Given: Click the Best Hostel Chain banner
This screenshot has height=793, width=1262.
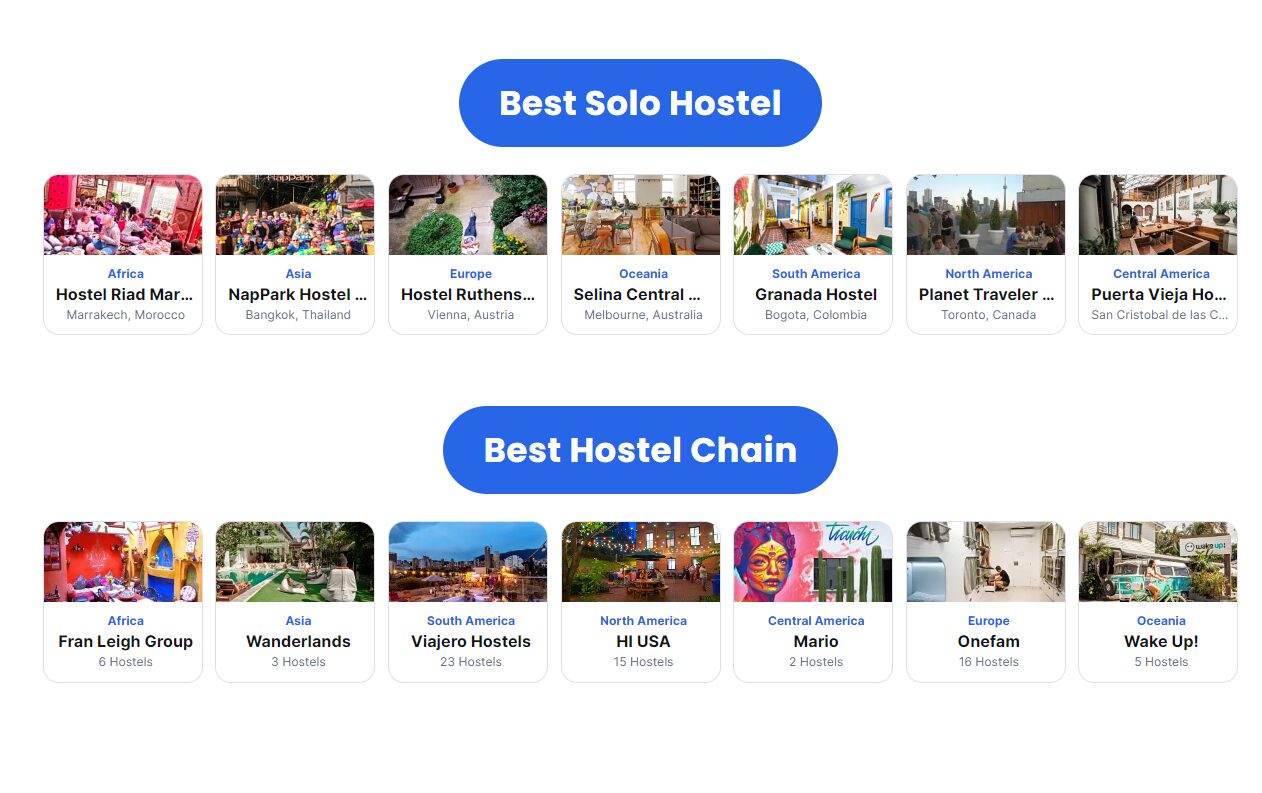Looking at the screenshot, I should 640,449.
